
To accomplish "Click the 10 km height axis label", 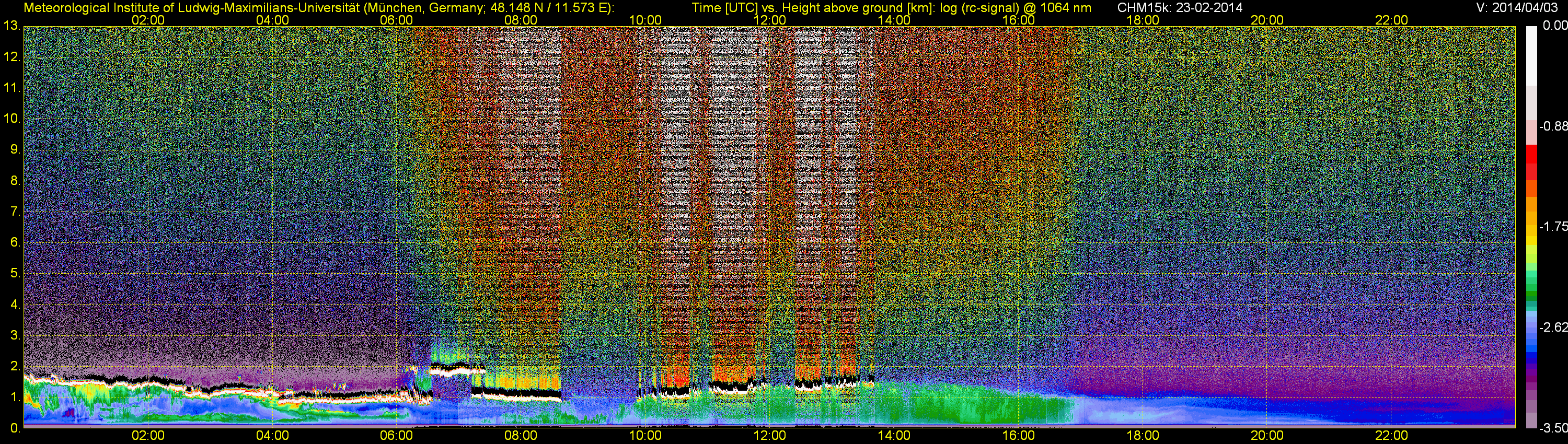I will pos(11,118).
